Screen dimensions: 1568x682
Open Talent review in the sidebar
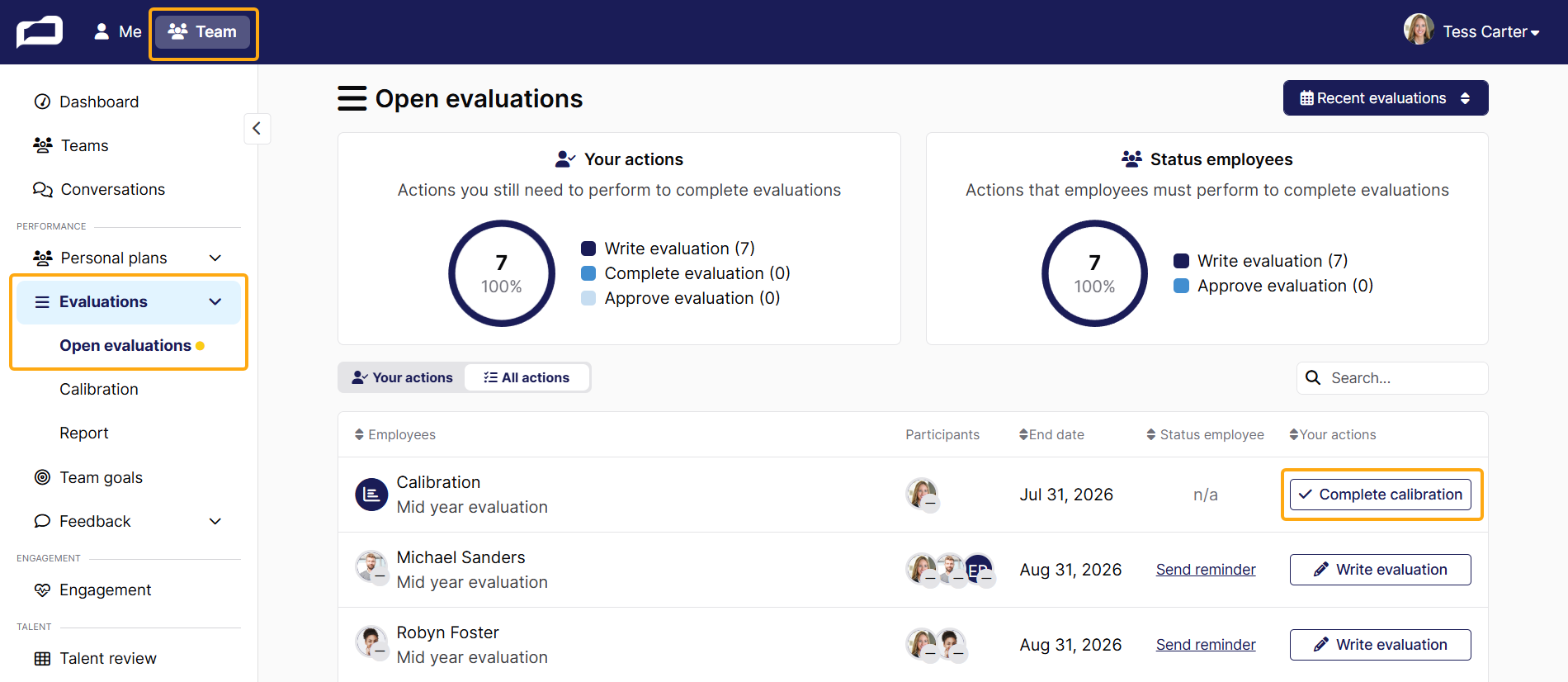[107, 658]
